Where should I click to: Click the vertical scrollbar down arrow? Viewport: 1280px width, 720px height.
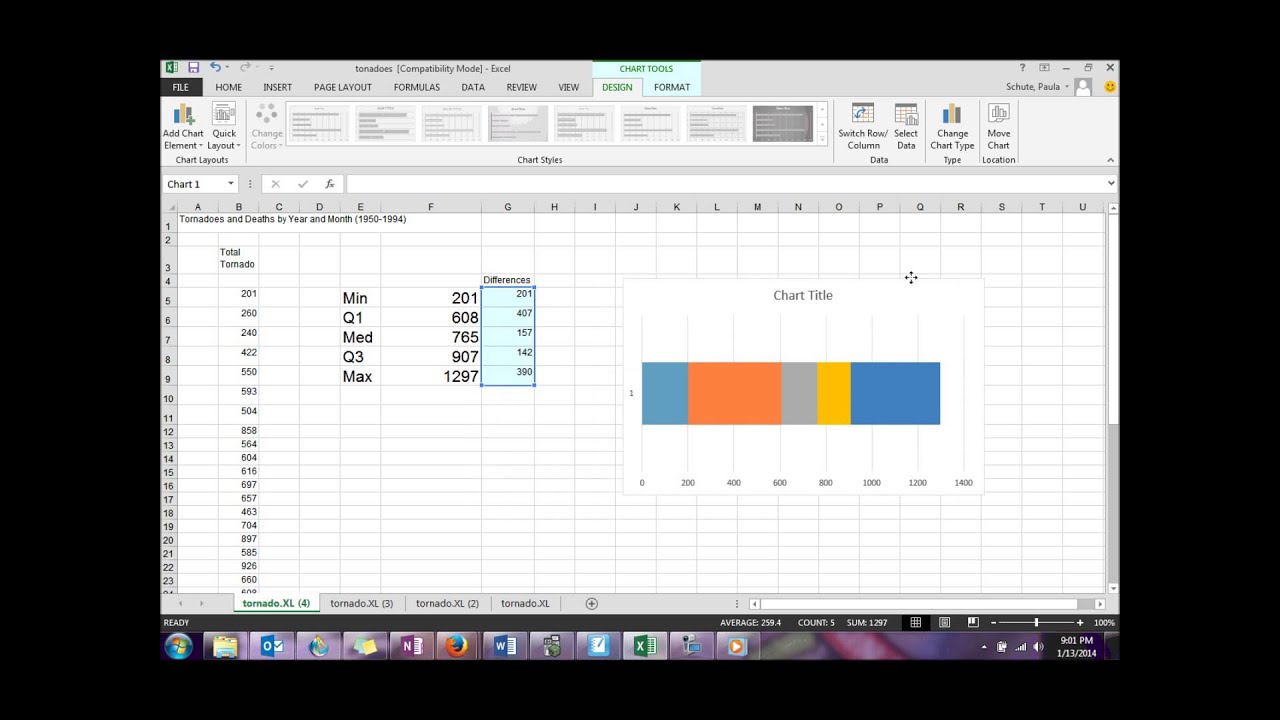coord(1113,588)
